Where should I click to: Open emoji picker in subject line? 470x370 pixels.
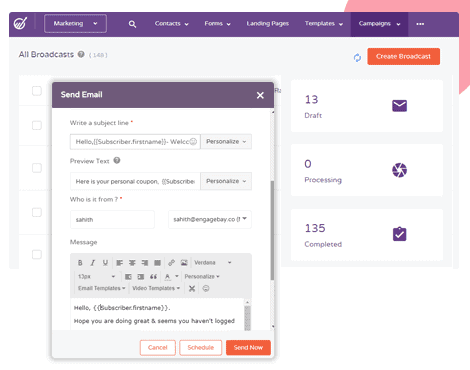click(193, 142)
